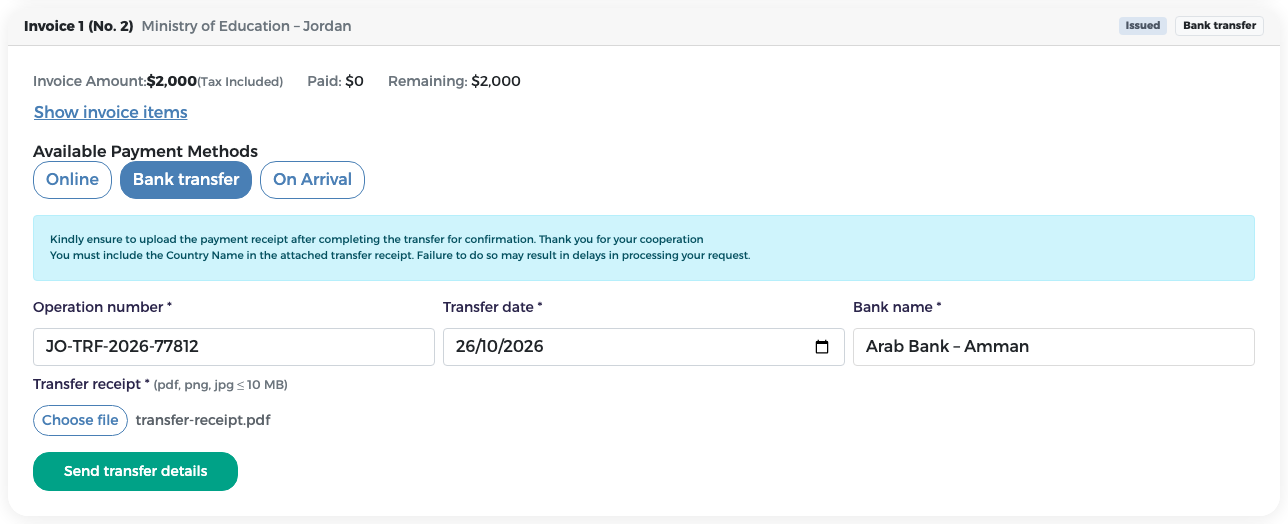Click the Choose file button
The width and height of the screenshot is (1288, 524).
point(80,420)
